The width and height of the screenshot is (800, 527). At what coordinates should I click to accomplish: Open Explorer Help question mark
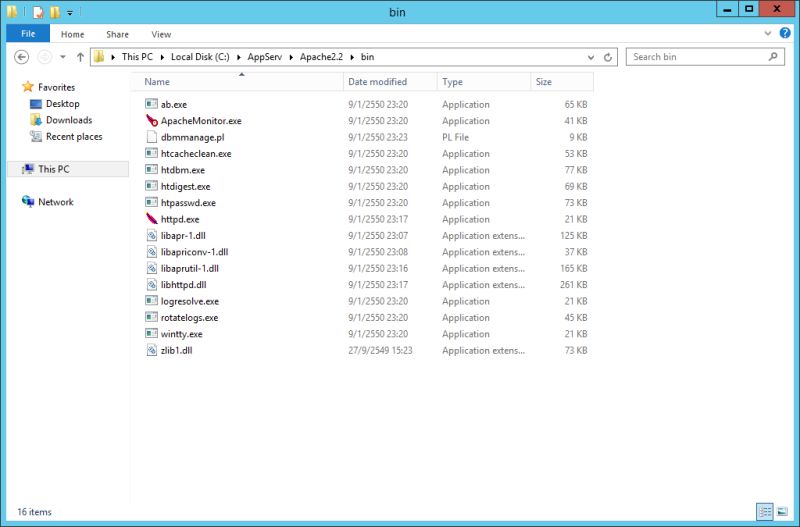[785, 33]
